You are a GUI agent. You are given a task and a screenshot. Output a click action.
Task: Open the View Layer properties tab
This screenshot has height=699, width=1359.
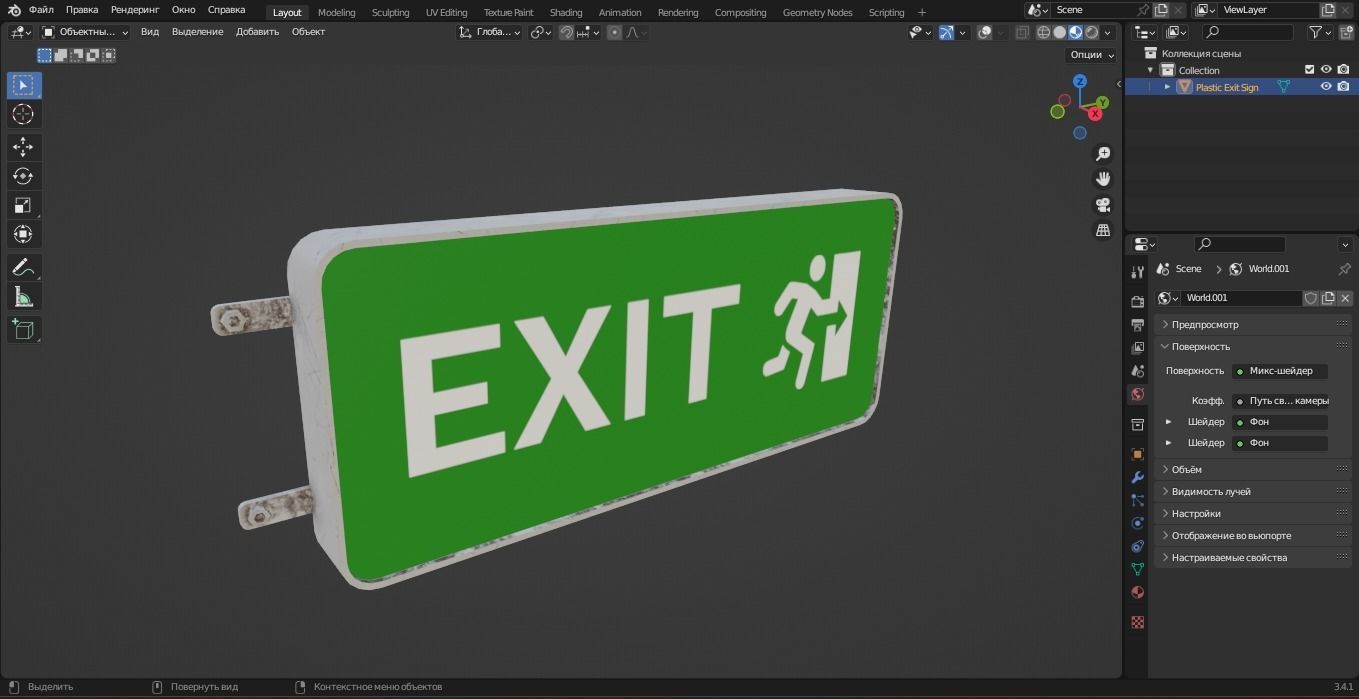[1137, 348]
